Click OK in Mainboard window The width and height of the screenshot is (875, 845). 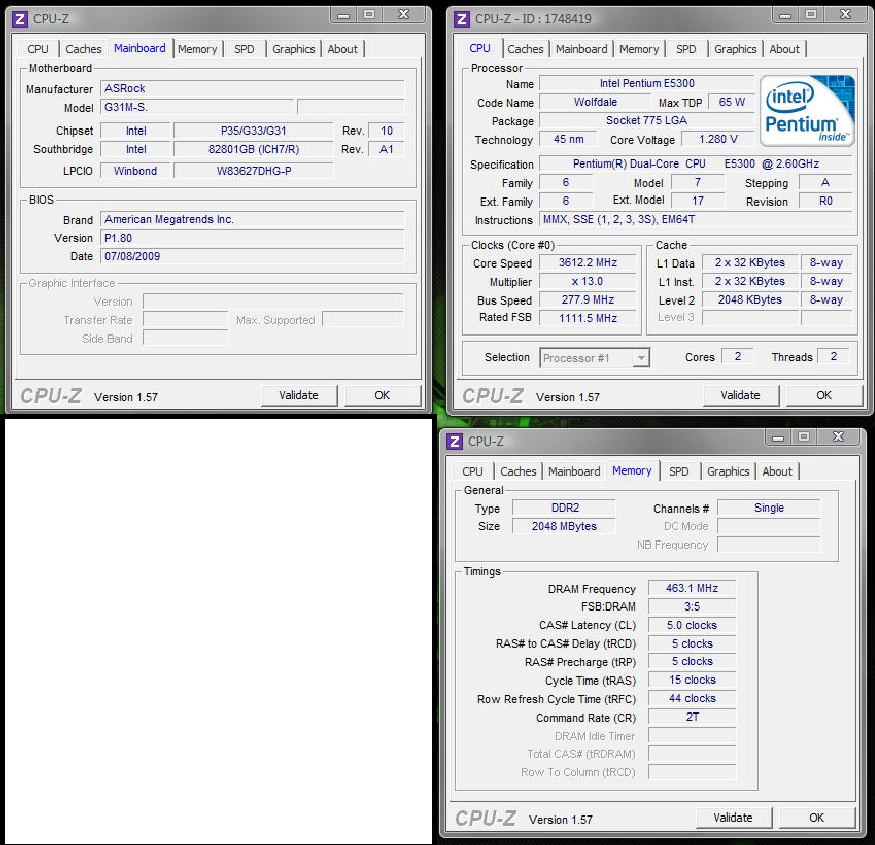pyautogui.click(x=382, y=395)
